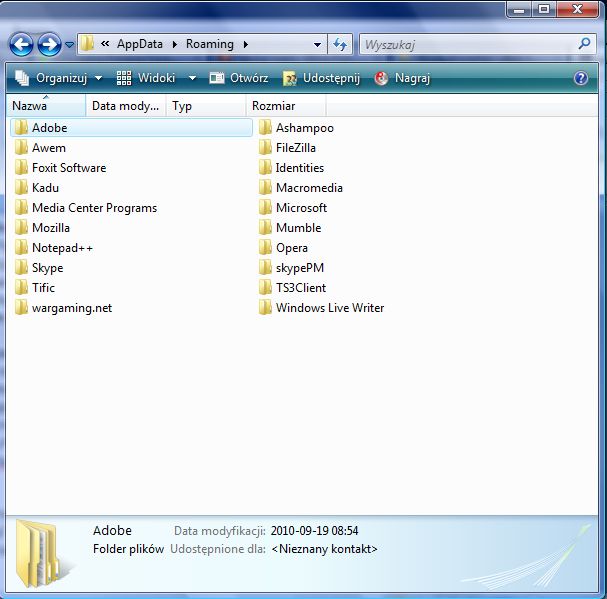Image resolution: width=607 pixels, height=599 pixels.
Task: Select the Macromedia folder icon
Action: point(265,188)
